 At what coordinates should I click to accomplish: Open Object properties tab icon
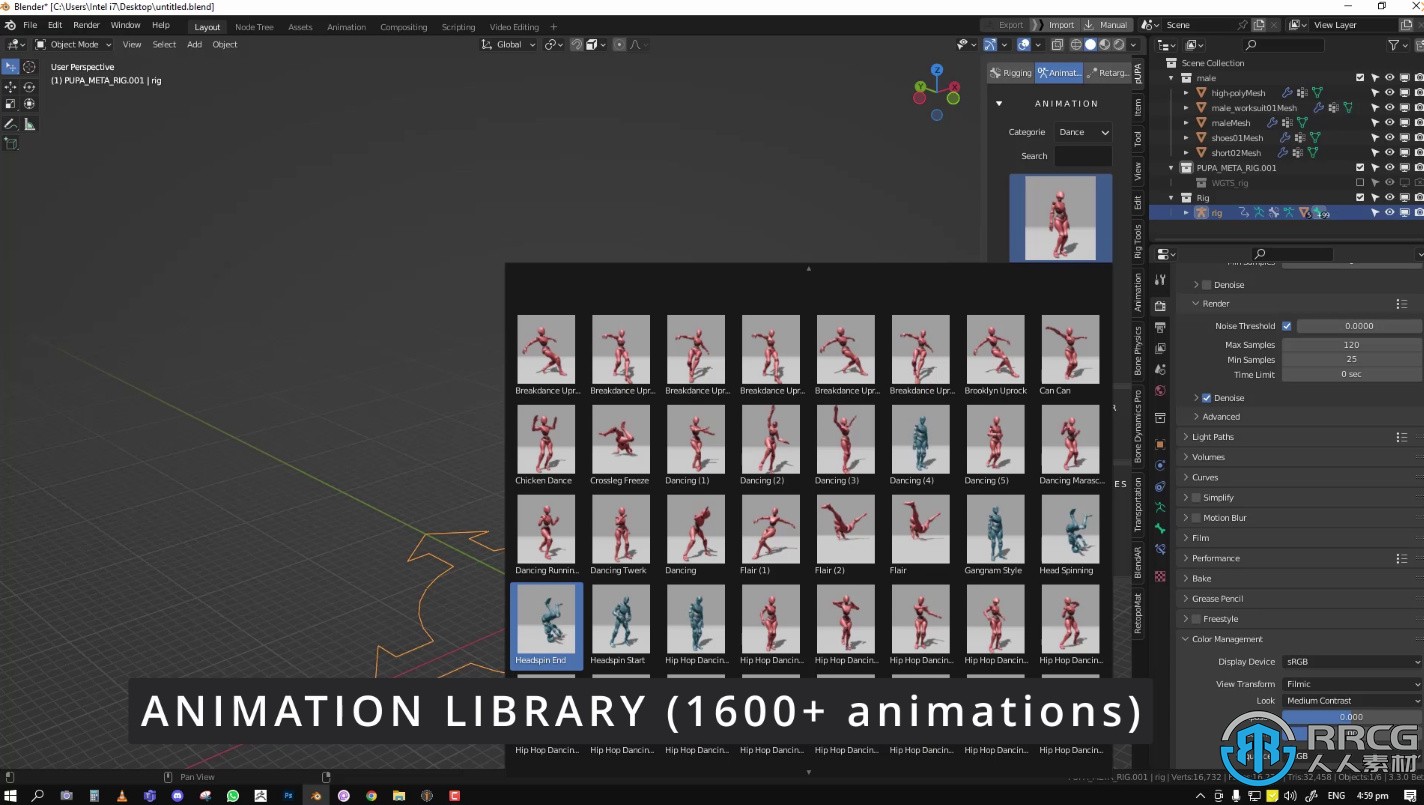[x=1160, y=444]
